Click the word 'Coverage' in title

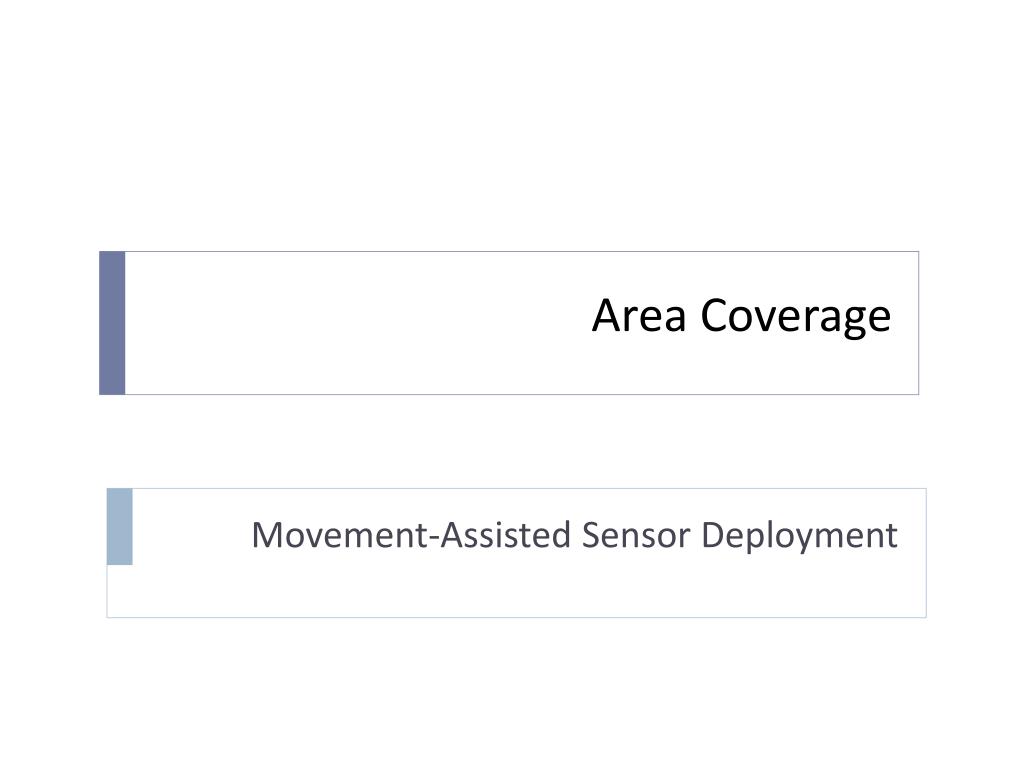pyautogui.click(x=795, y=318)
